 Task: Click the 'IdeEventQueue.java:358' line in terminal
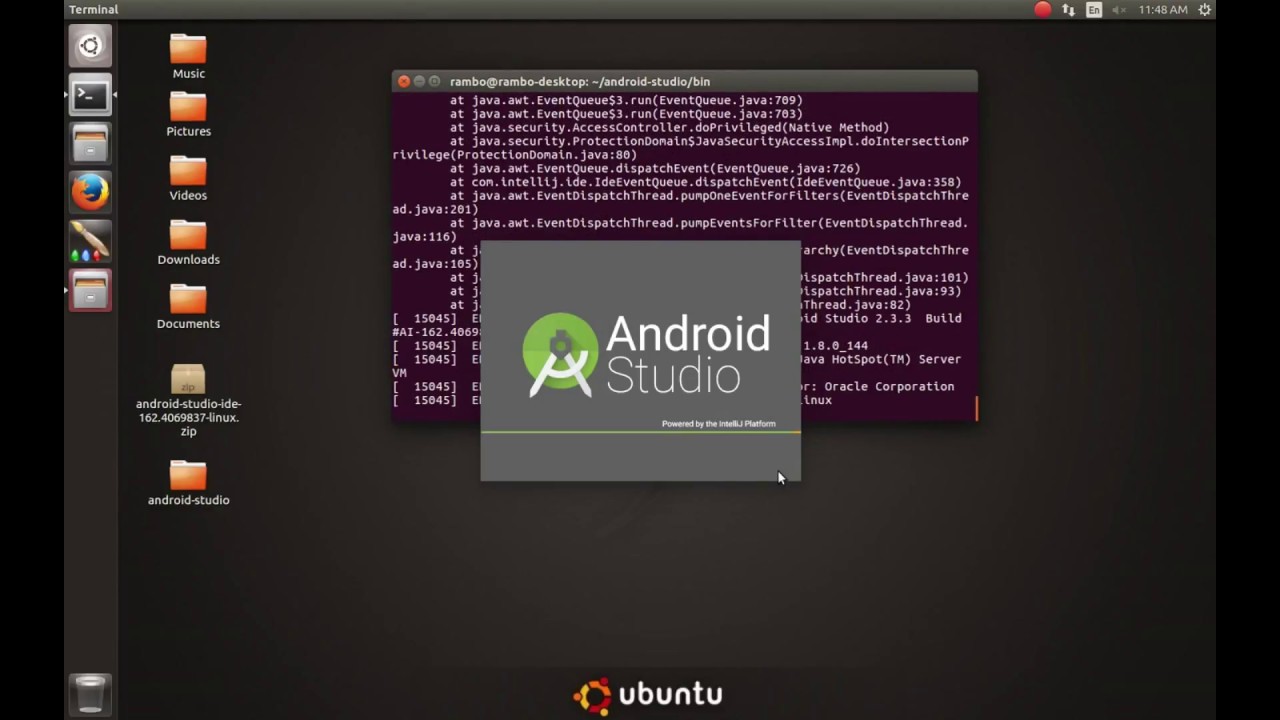[705, 182]
